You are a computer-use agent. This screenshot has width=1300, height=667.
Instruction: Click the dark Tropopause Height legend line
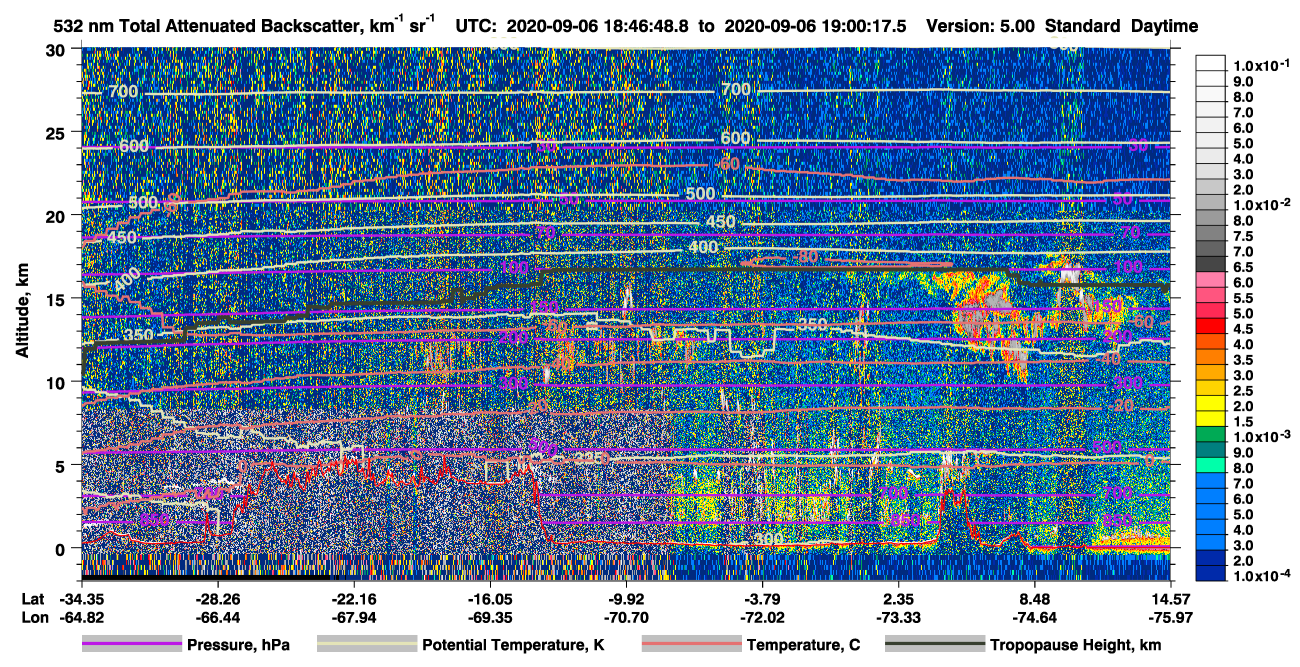(935, 645)
